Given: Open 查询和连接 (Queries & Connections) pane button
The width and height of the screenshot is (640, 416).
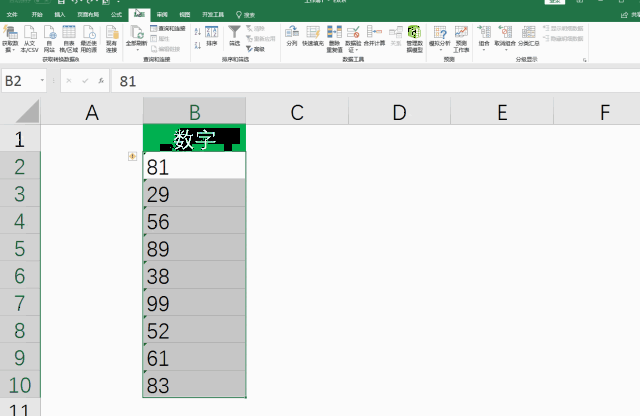Looking at the screenshot, I should coord(168,29).
